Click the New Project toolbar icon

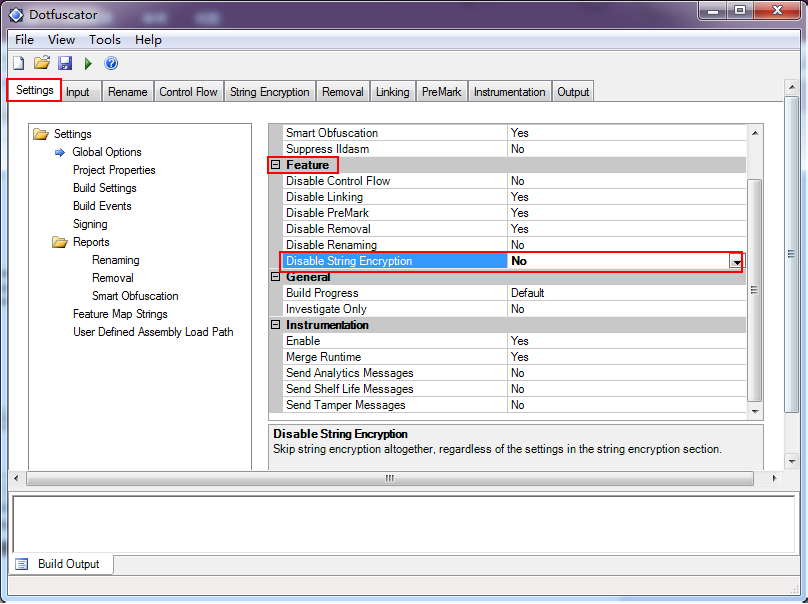(x=19, y=63)
